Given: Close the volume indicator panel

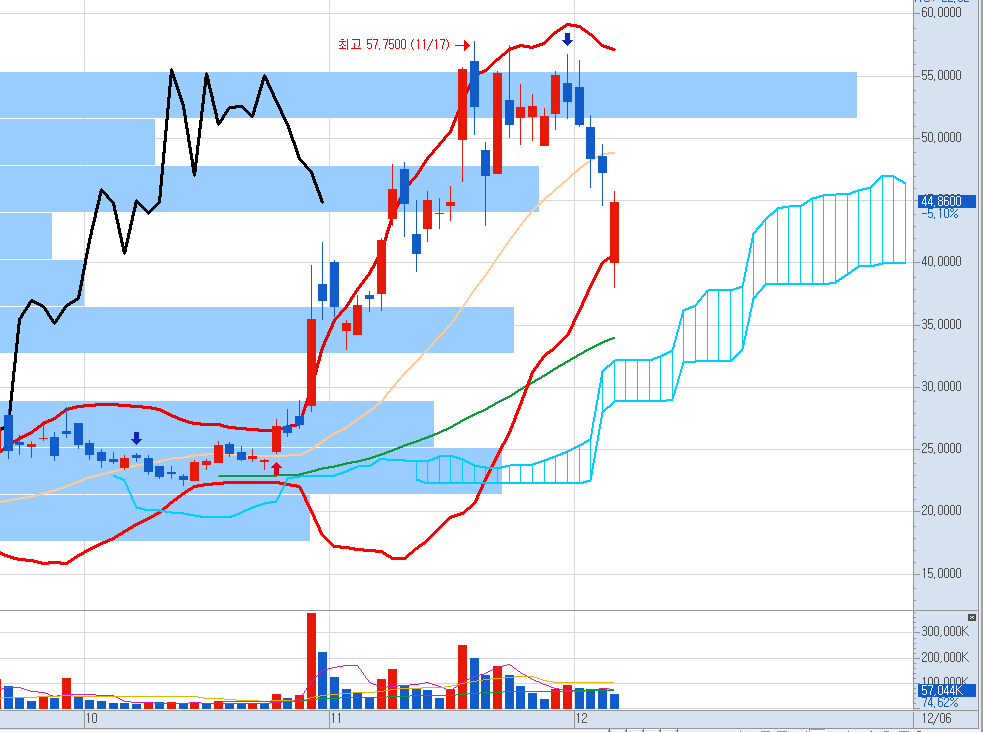Looking at the screenshot, I should tap(972, 617).
